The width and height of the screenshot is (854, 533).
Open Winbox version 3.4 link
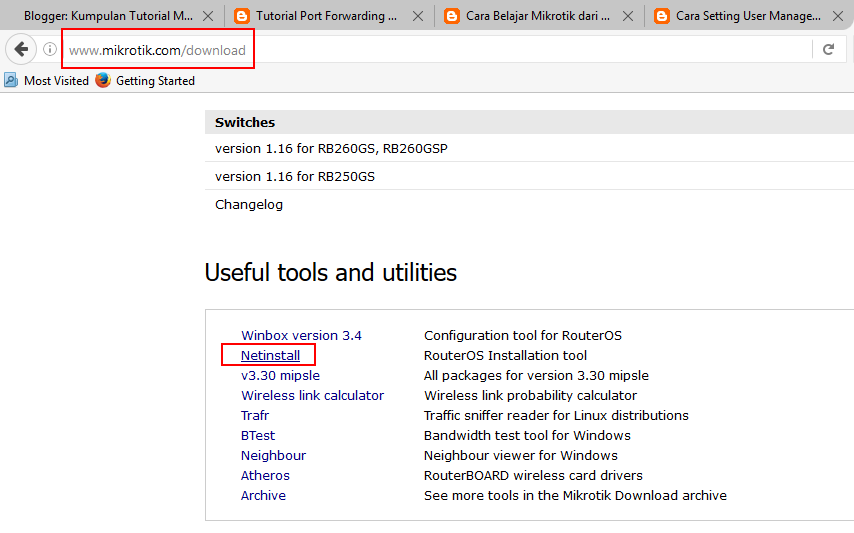[x=301, y=335]
